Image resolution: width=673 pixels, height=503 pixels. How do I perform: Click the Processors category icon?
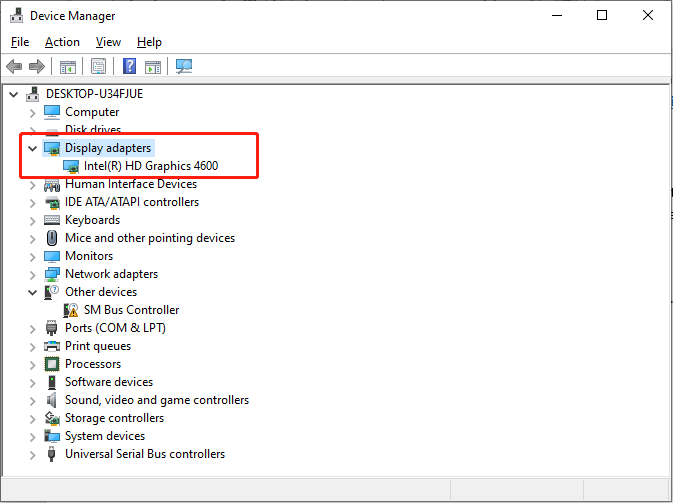point(53,364)
